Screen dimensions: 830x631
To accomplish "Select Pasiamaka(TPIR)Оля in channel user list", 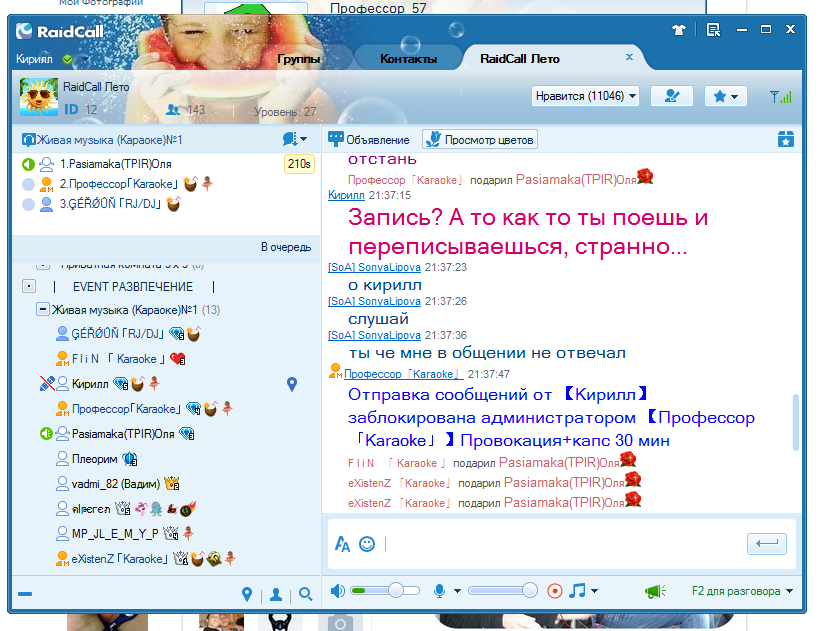I will click(123, 434).
